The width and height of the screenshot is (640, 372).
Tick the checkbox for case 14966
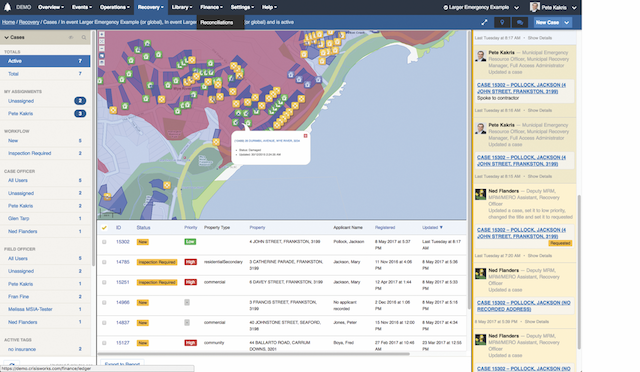click(104, 303)
